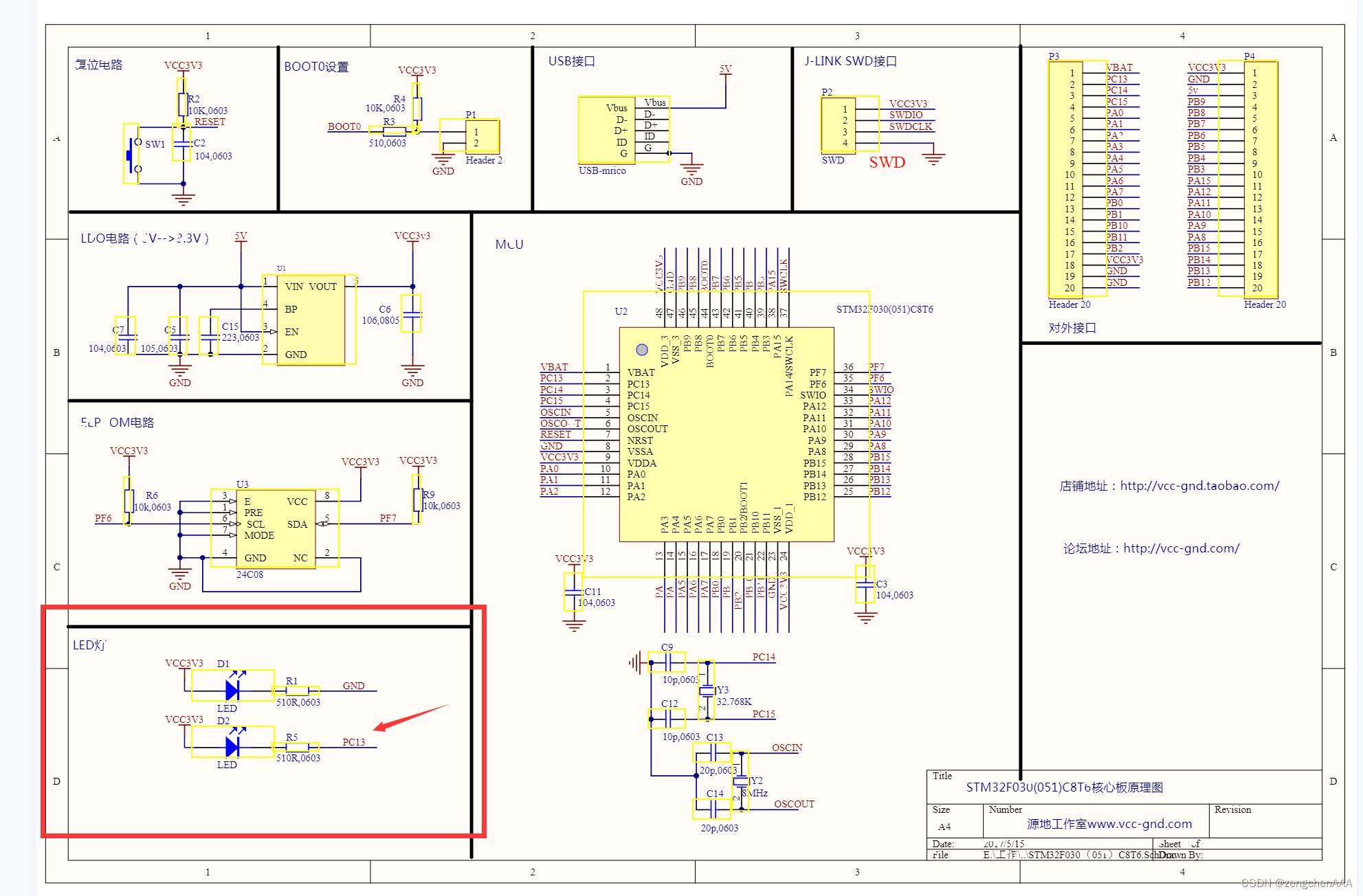Click the BOOT0设置 section title

point(316,67)
